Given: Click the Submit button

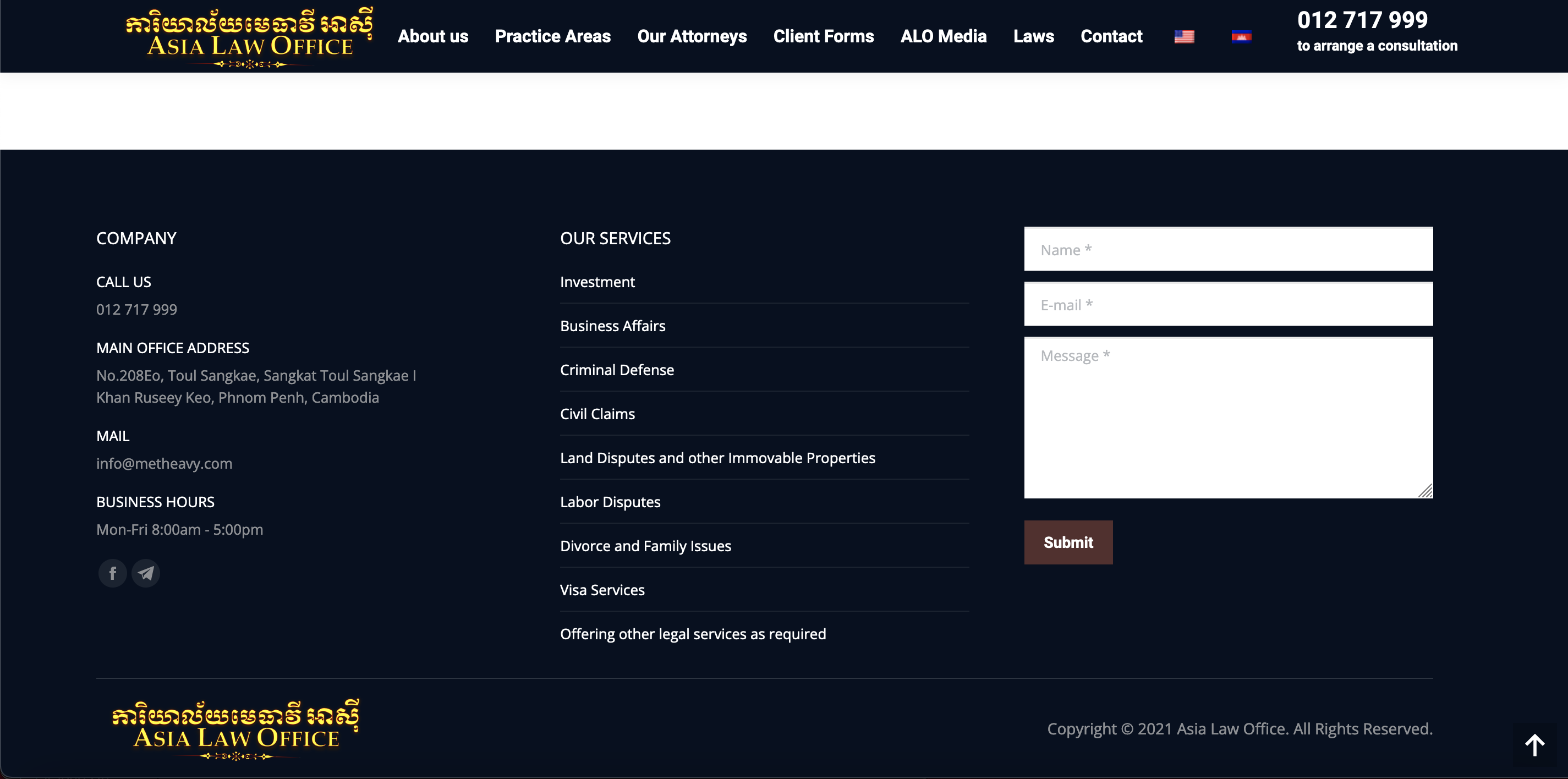Looking at the screenshot, I should click(1068, 542).
